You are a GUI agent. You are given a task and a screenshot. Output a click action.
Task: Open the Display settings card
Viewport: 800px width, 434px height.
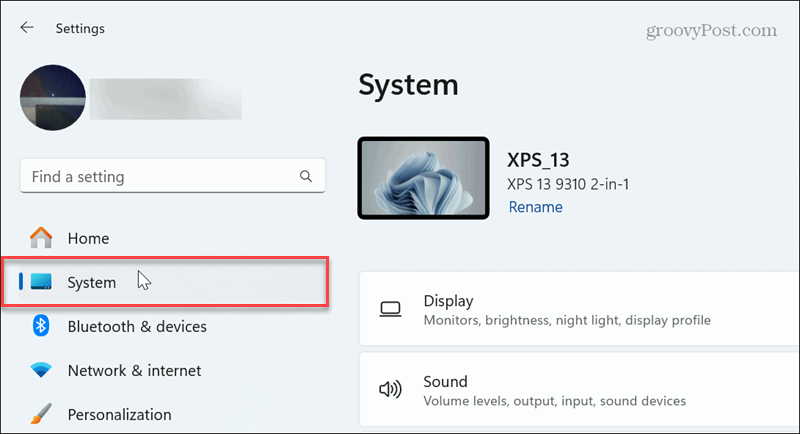[579, 309]
